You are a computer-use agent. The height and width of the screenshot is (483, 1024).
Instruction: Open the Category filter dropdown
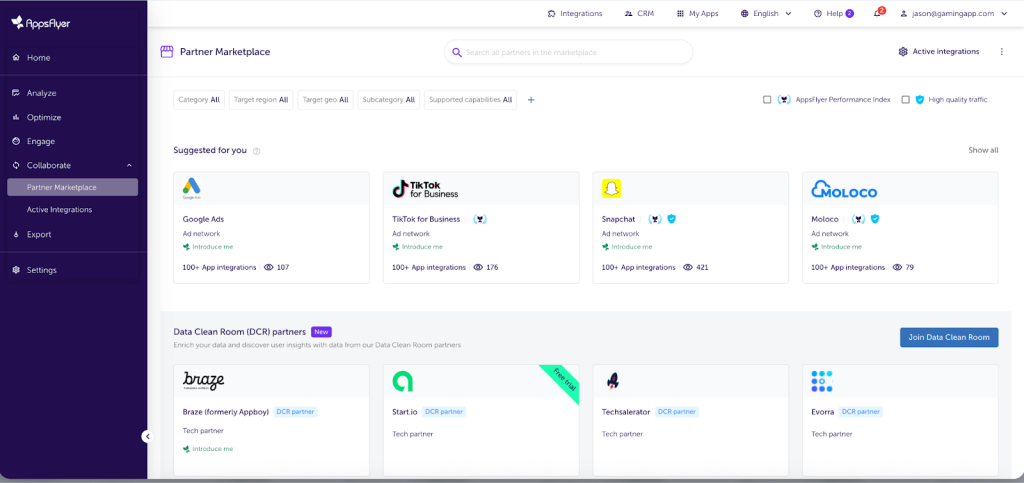(x=198, y=100)
